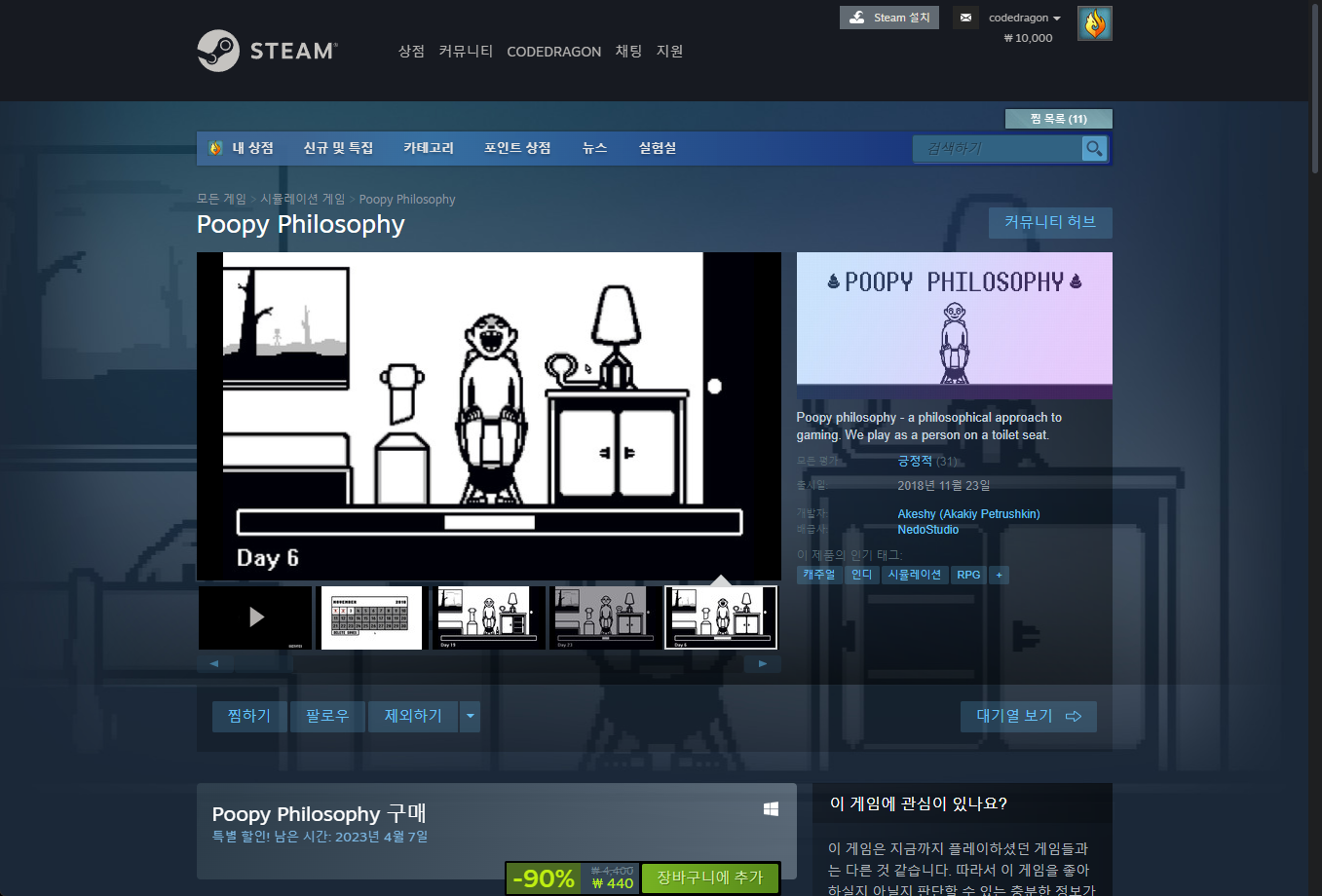This screenshot has height=896, width=1322.
Task: Click 시뮬레이션 게임 breadcrumb link
Action: (302, 199)
